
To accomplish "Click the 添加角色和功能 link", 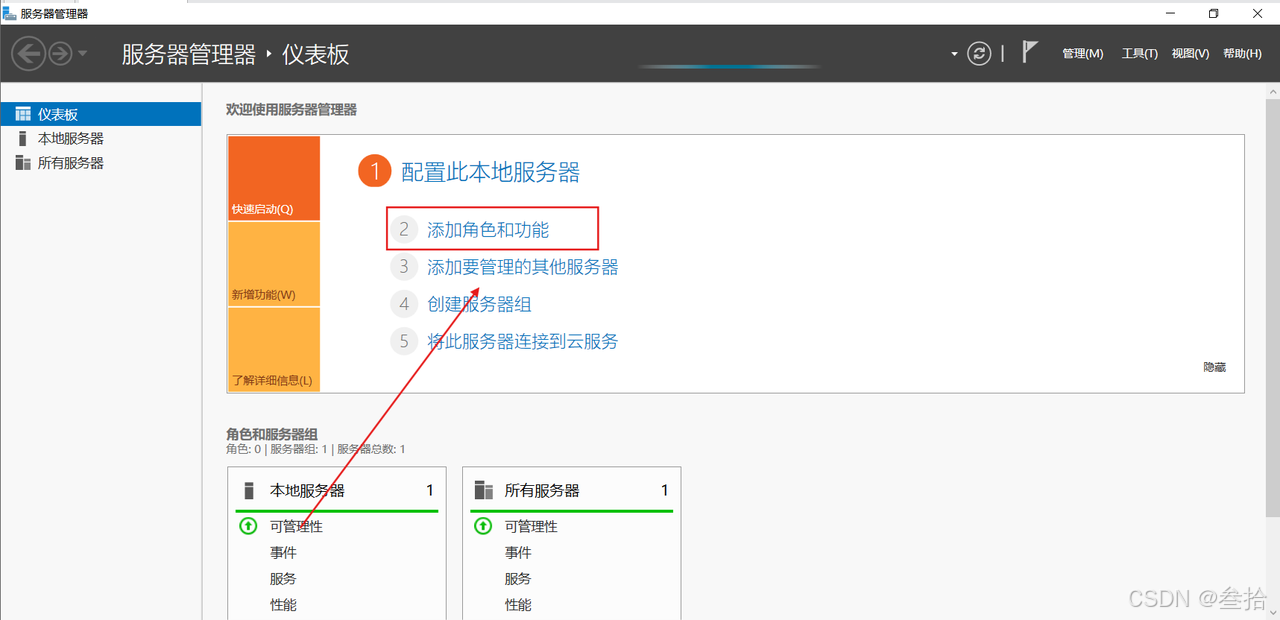I will pyautogui.click(x=488, y=230).
